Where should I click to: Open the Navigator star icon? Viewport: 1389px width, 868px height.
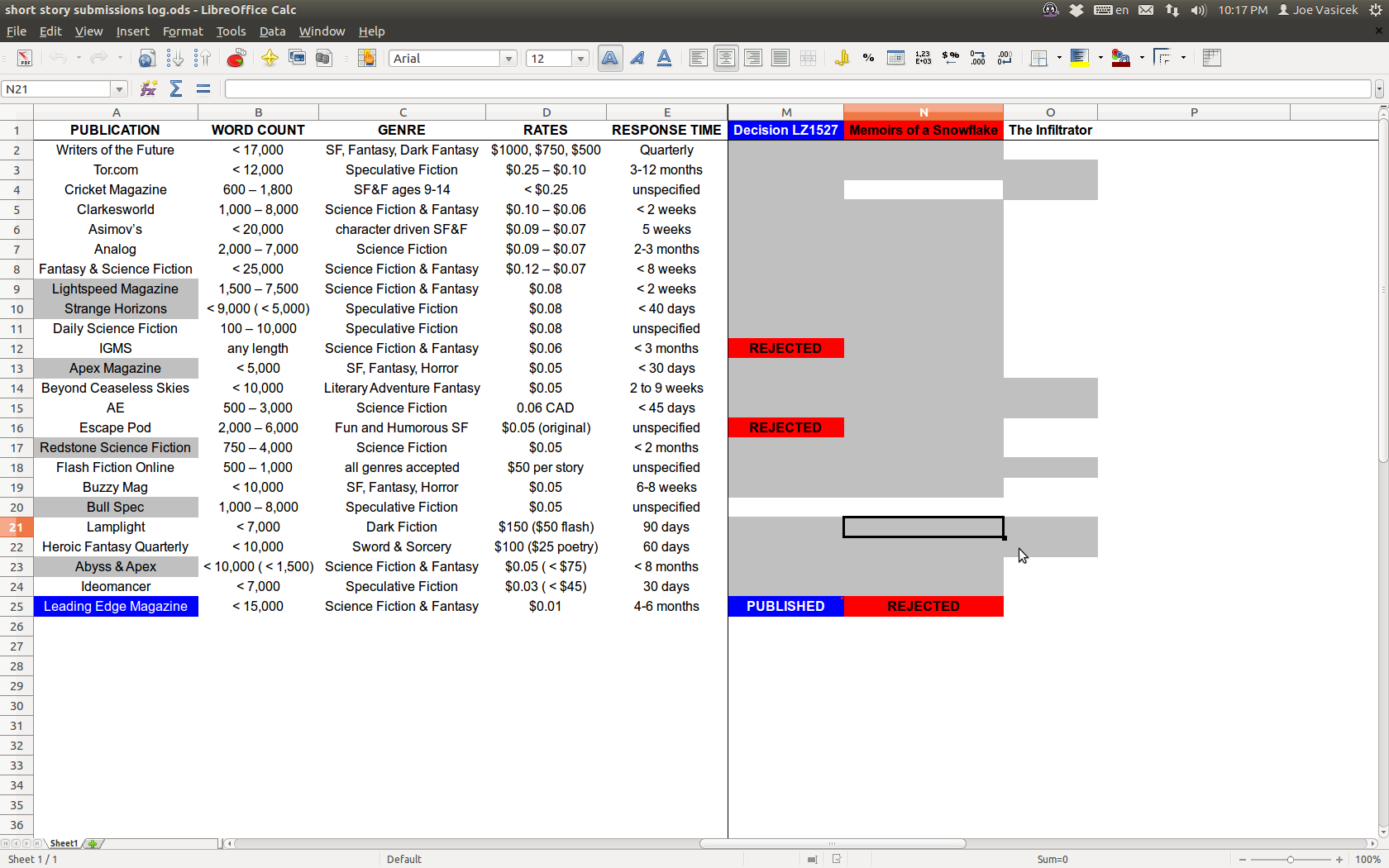(x=270, y=58)
